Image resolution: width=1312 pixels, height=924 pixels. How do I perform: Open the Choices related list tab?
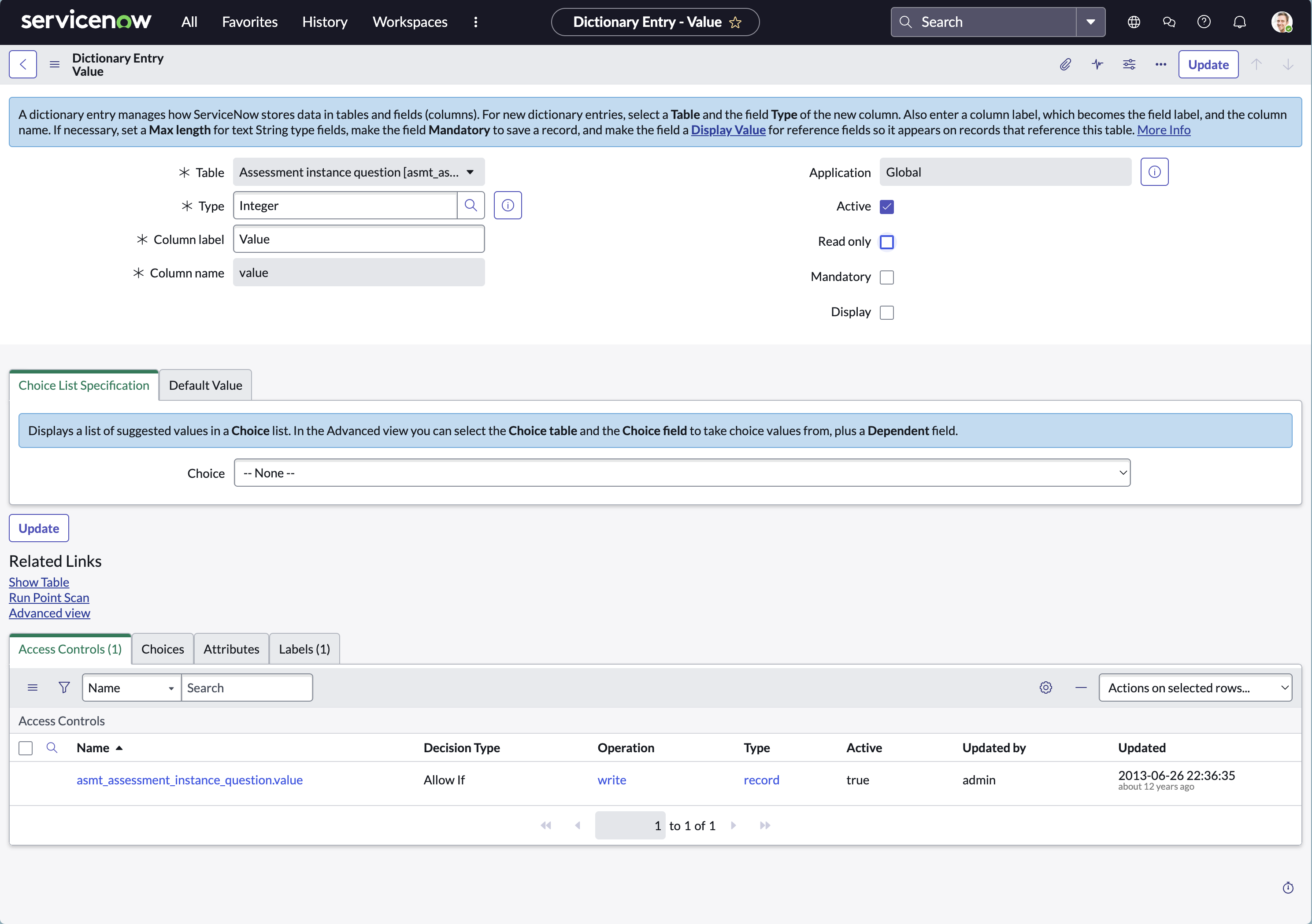162,649
